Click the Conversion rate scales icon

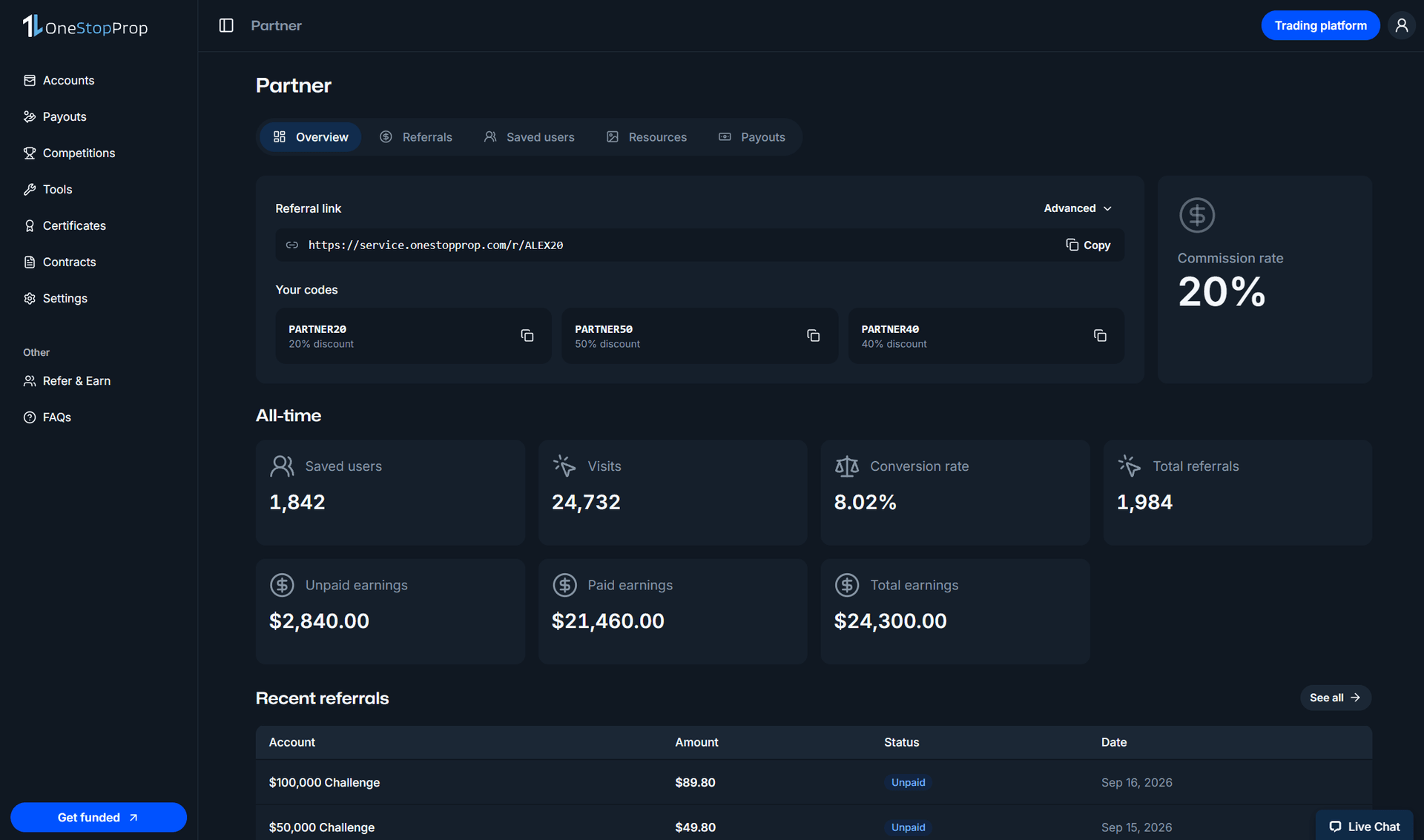[x=847, y=466]
